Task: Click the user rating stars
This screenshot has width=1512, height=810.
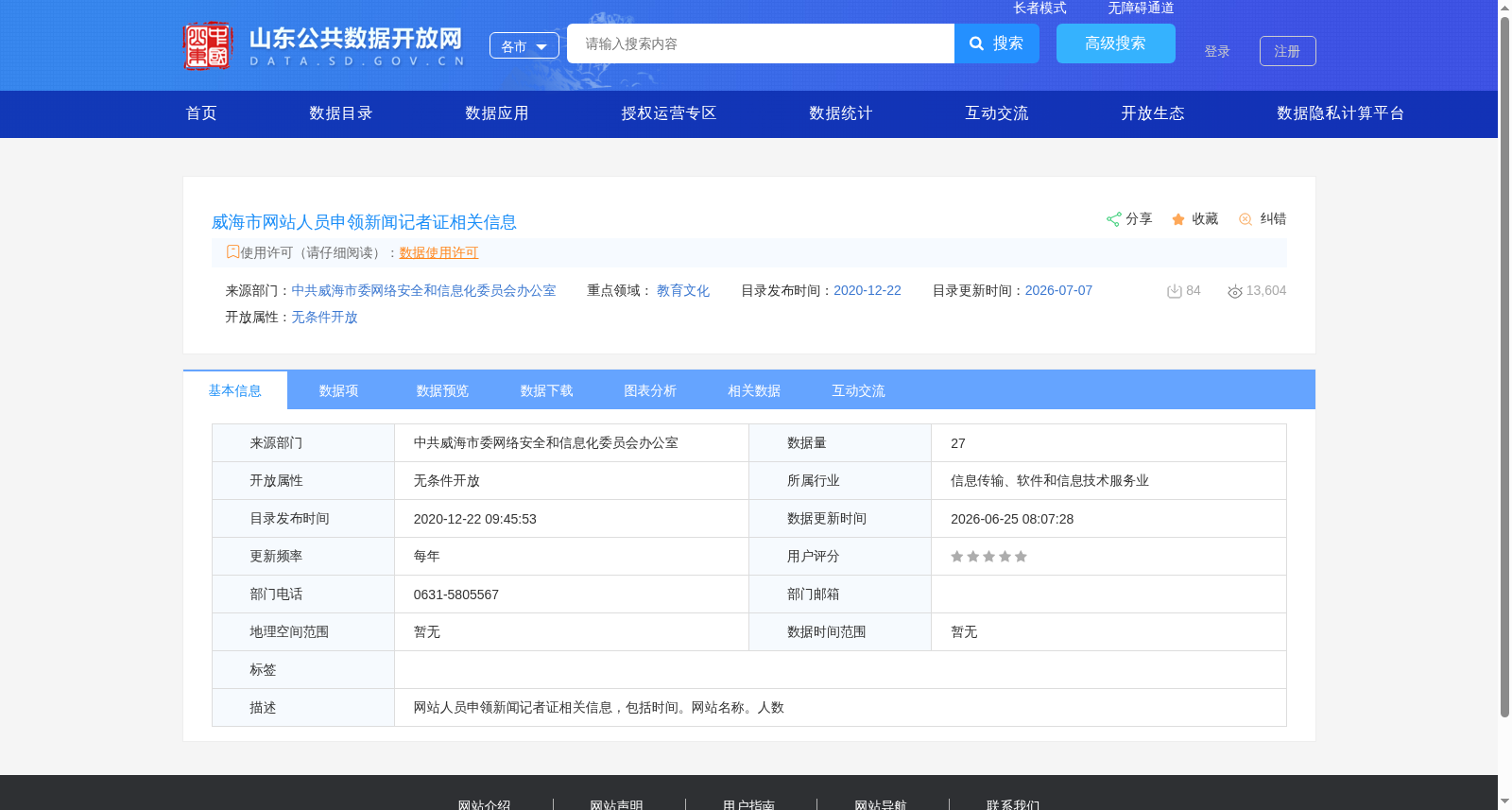Action: (988, 557)
